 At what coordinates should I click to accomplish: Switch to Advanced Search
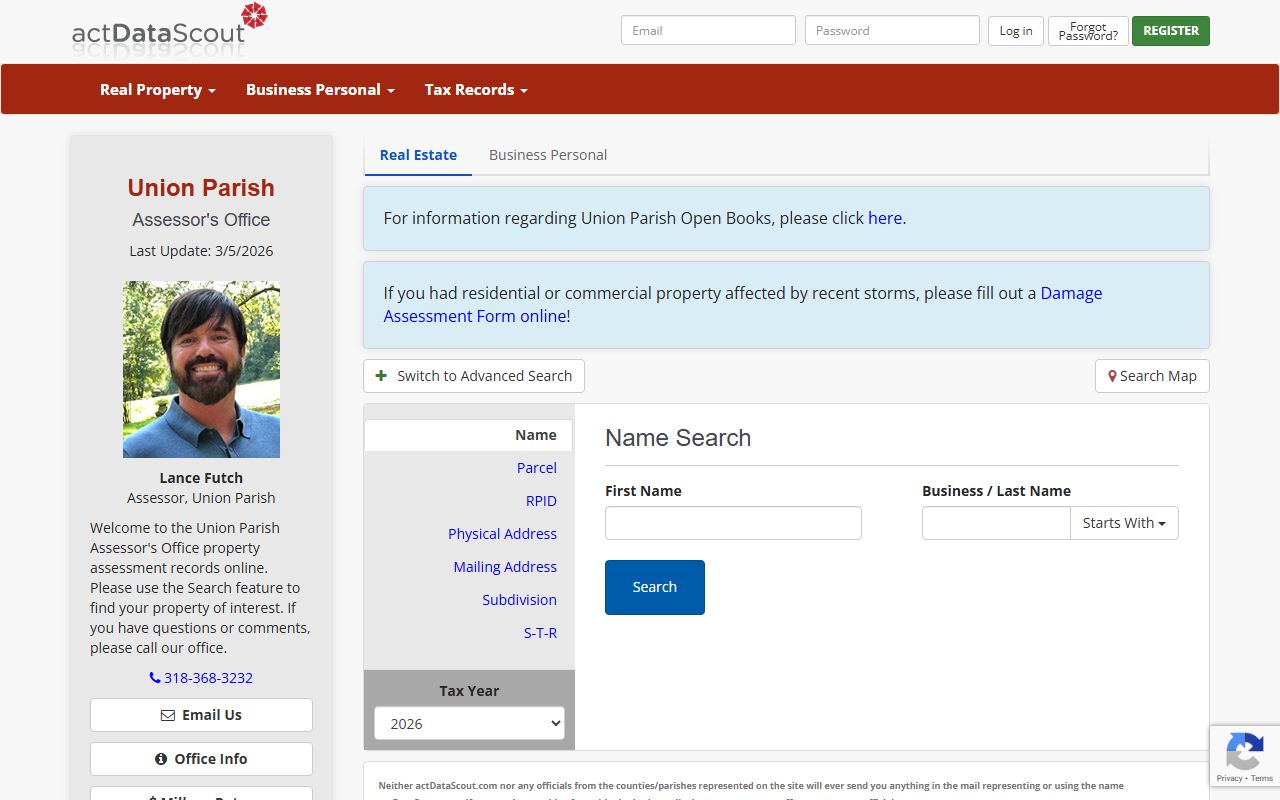[474, 376]
